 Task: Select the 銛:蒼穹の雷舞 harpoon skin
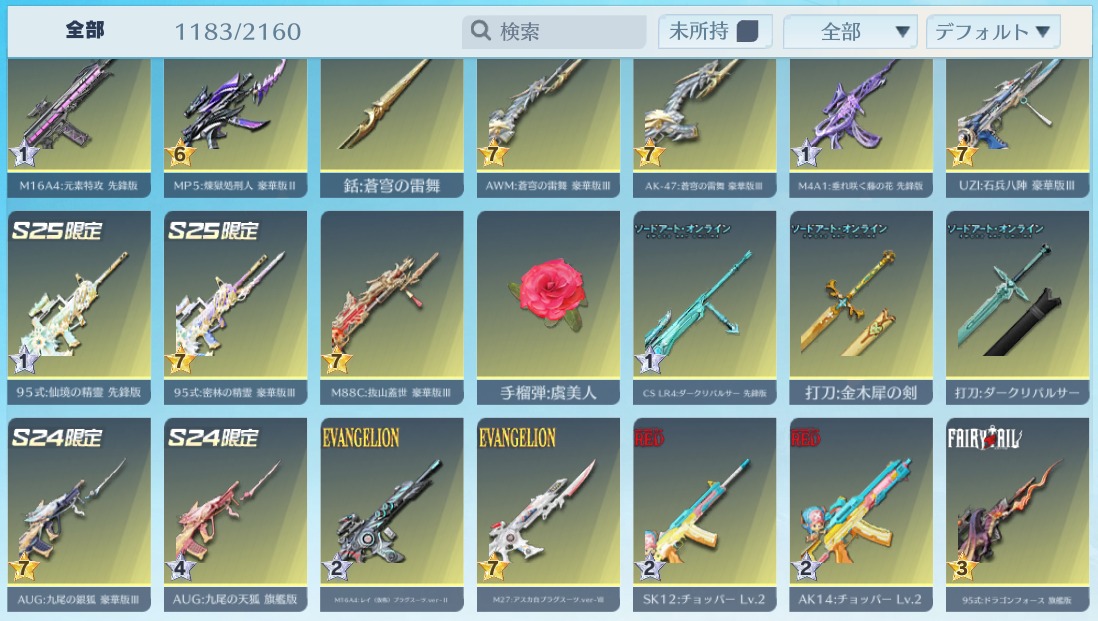coord(392,127)
